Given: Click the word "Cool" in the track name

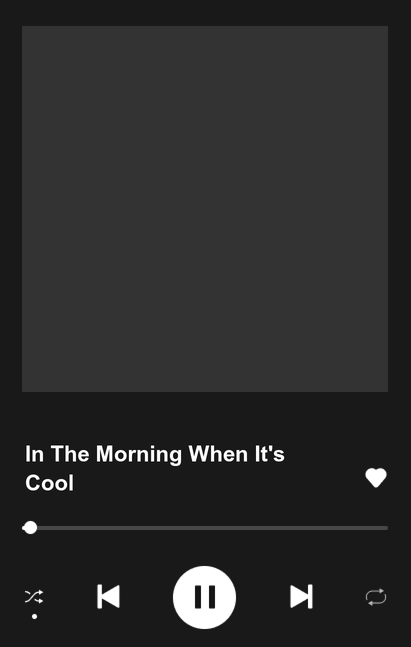Looking at the screenshot, I should 50,483.
